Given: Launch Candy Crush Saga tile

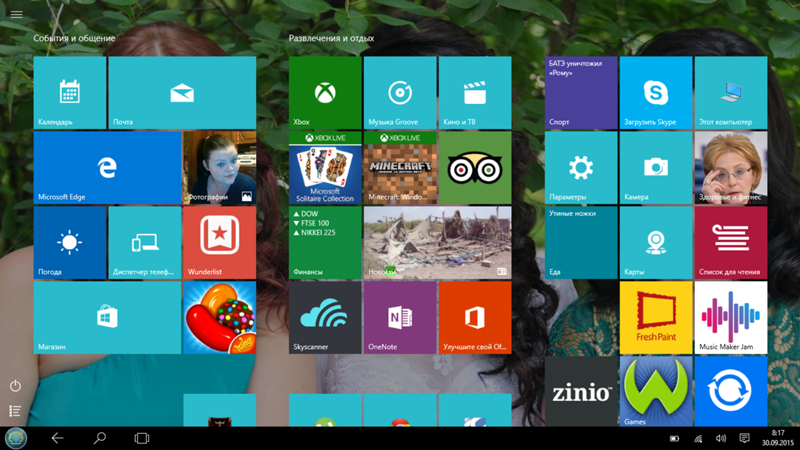Looking at the screenshot, I should tap(219, 317).
